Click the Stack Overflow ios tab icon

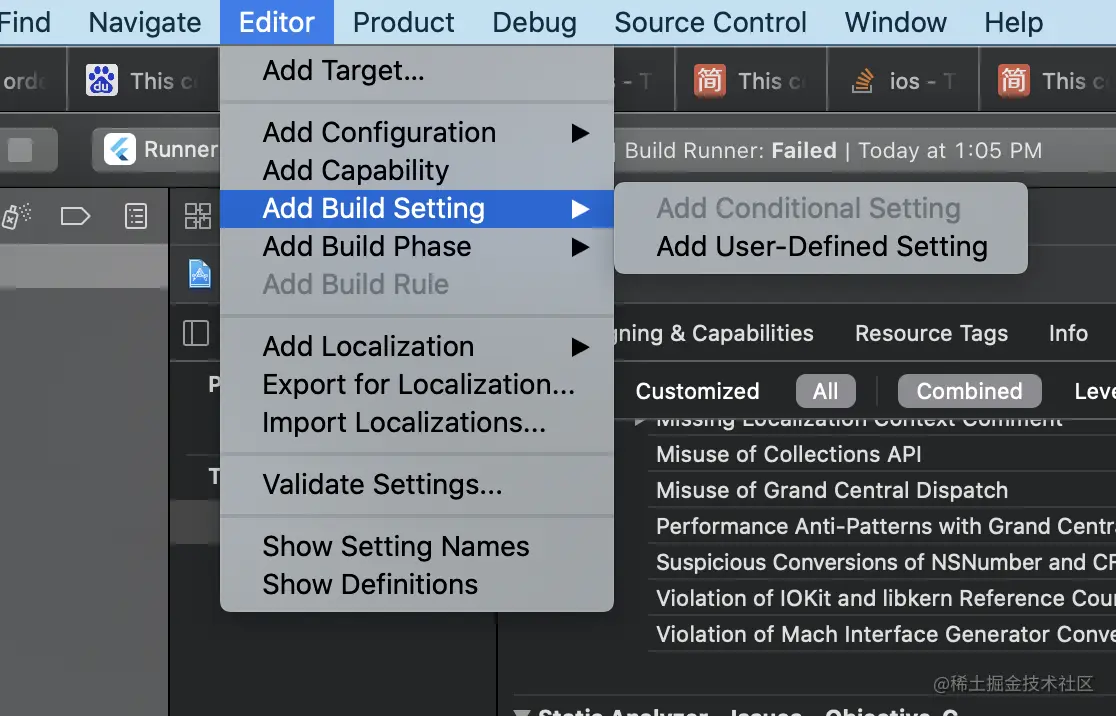click(863, 81)
